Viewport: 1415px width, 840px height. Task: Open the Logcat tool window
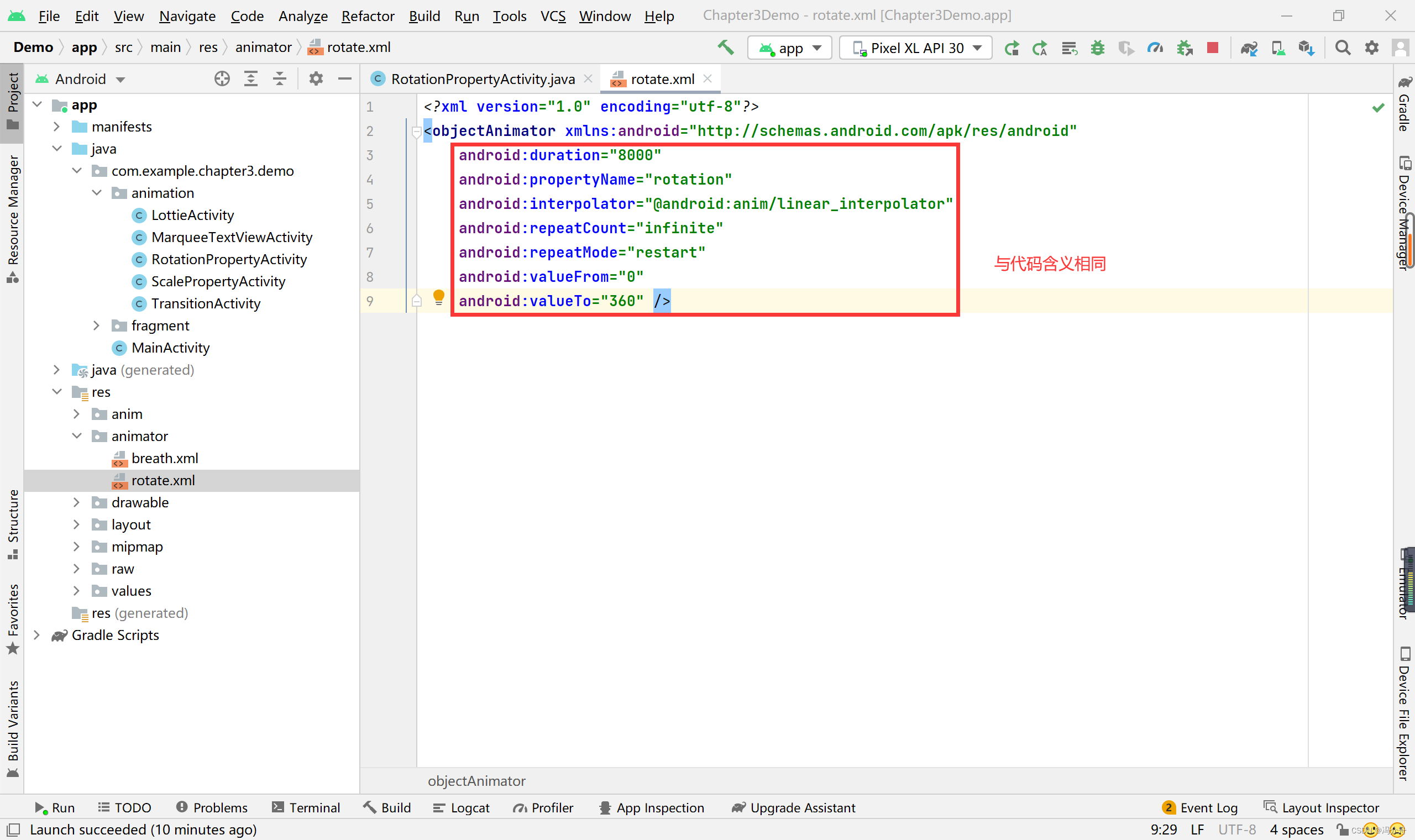462,808
